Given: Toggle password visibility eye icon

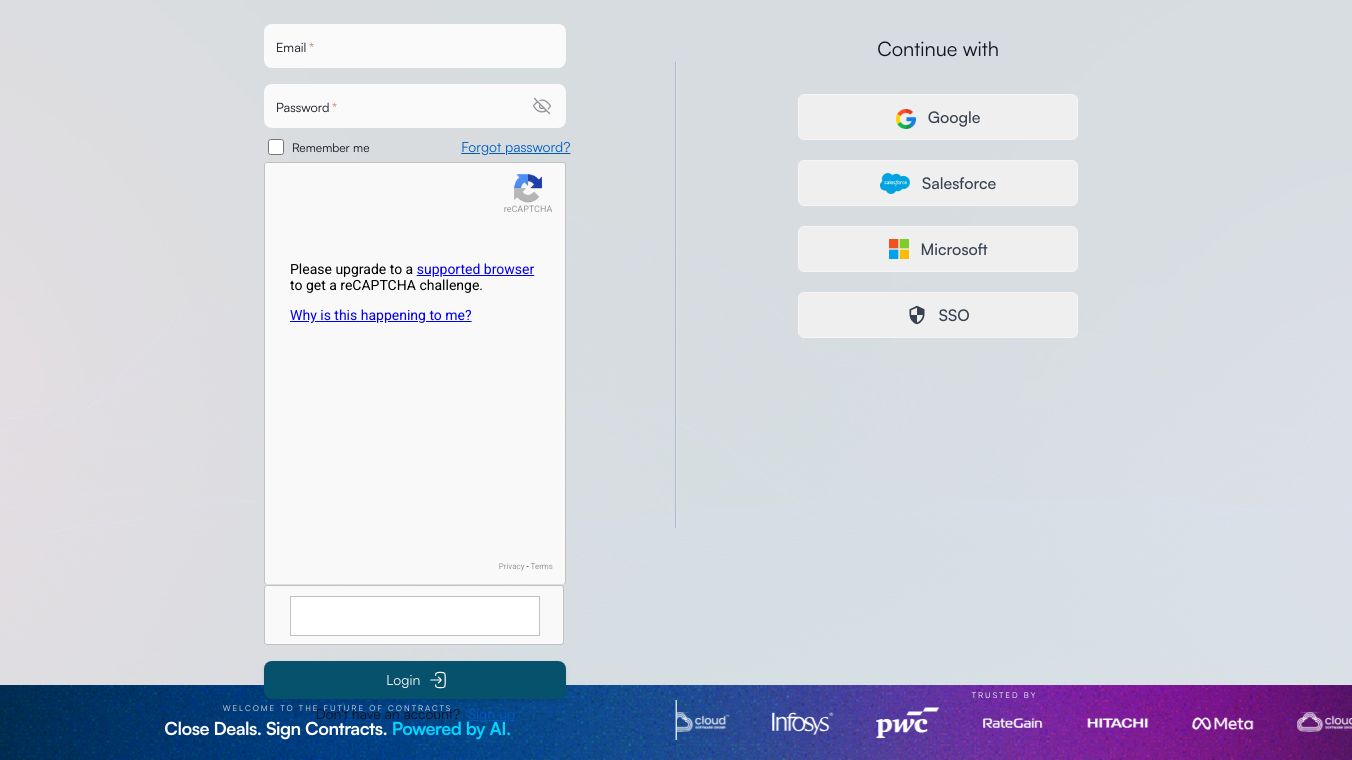Looking at the screenshot, I should [x=542, y=106].
